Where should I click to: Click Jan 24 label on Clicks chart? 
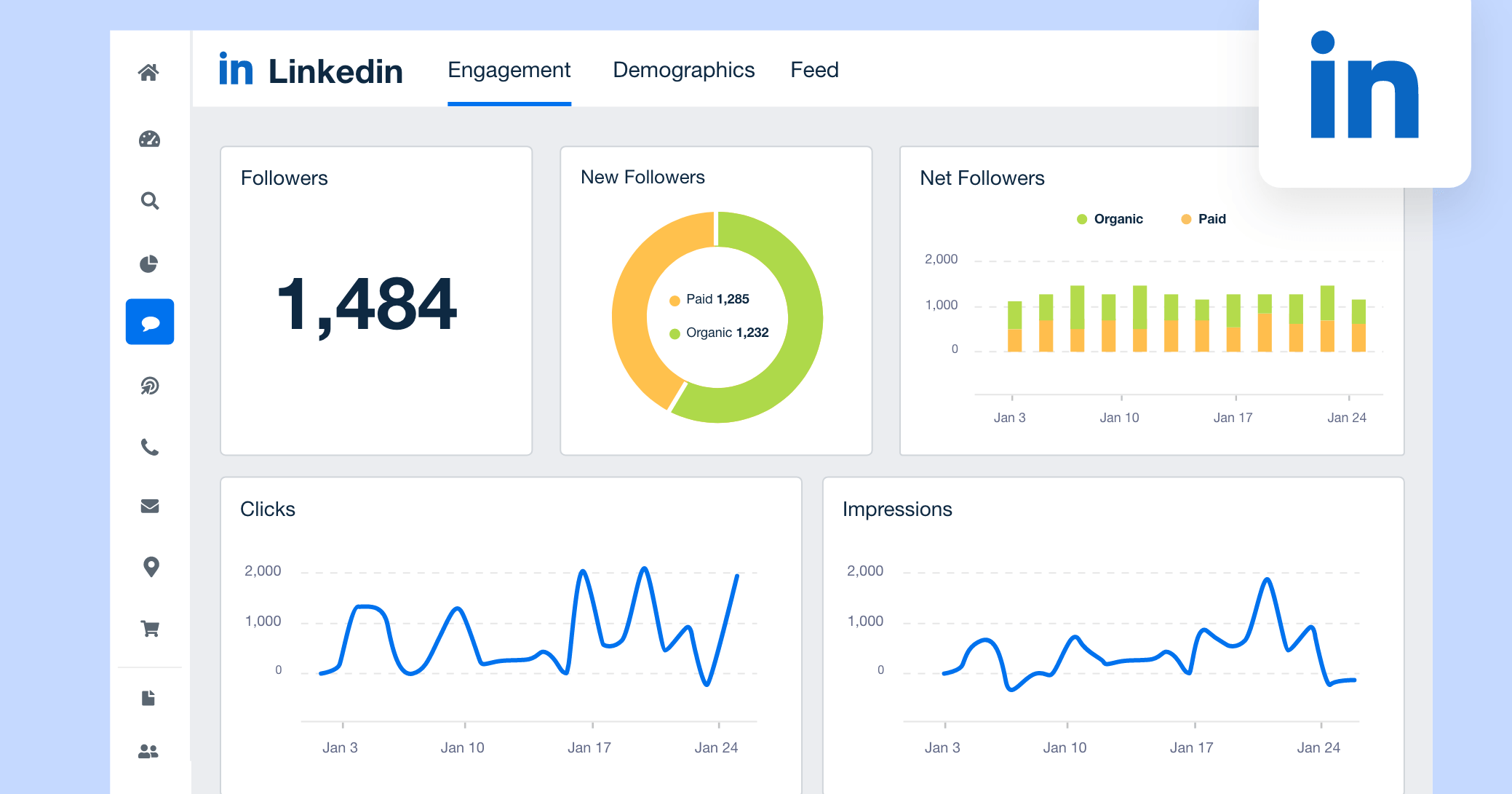click(x=716, y=747)
